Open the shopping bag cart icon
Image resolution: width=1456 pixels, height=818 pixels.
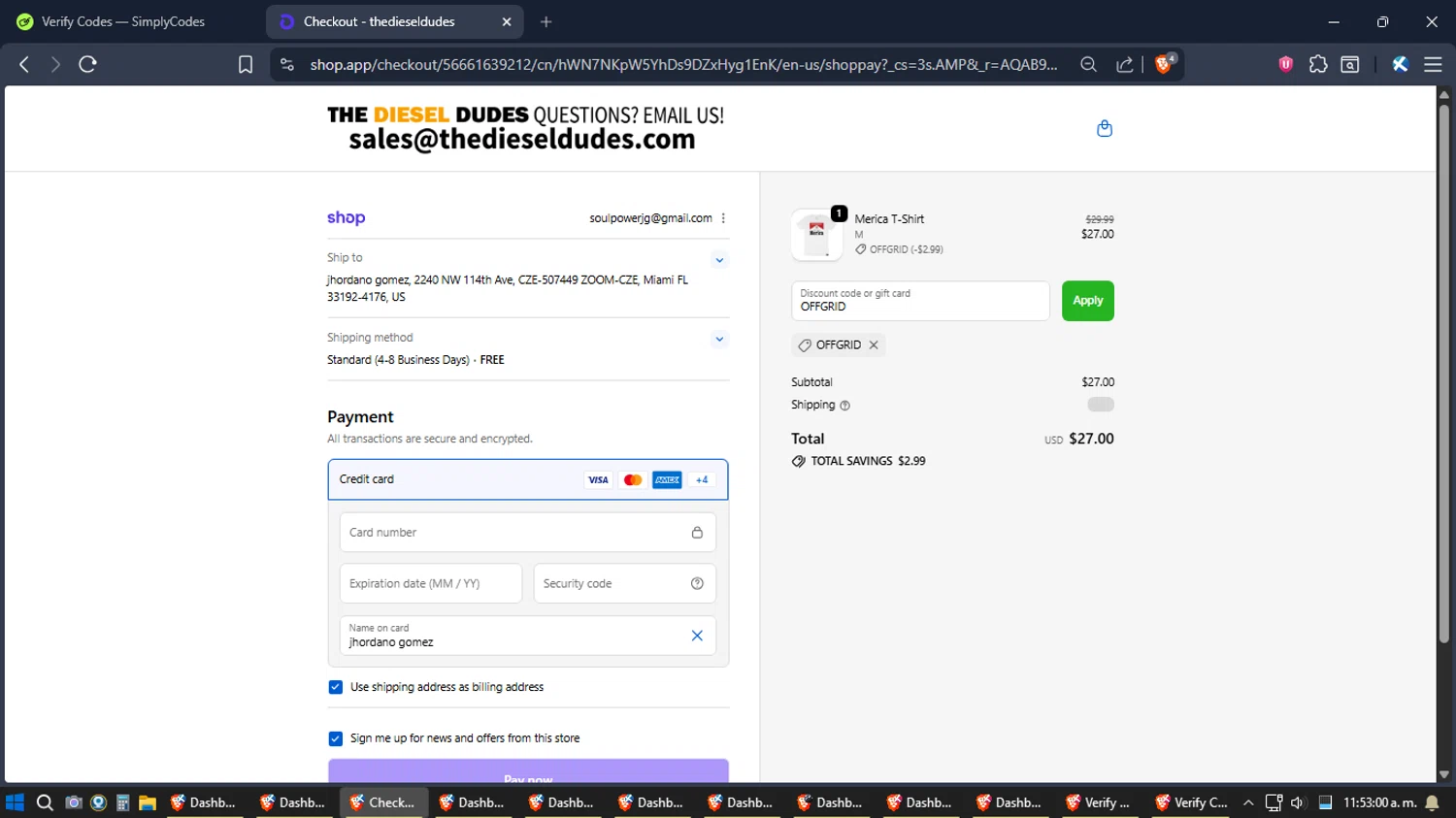pos(1105,128)
